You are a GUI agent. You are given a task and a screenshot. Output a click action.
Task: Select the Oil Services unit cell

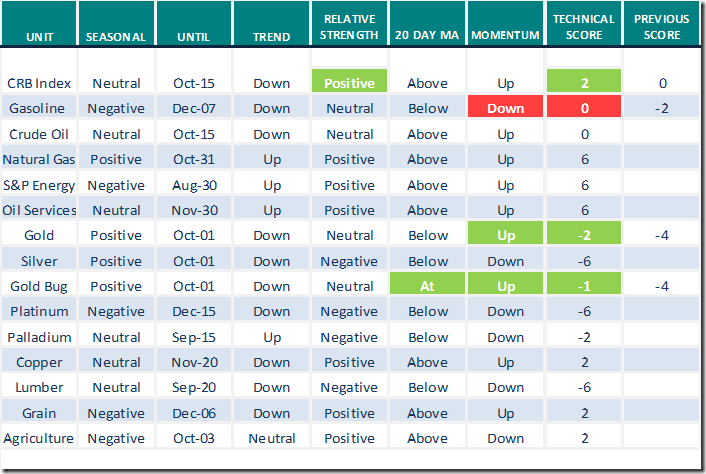[38, 210]
